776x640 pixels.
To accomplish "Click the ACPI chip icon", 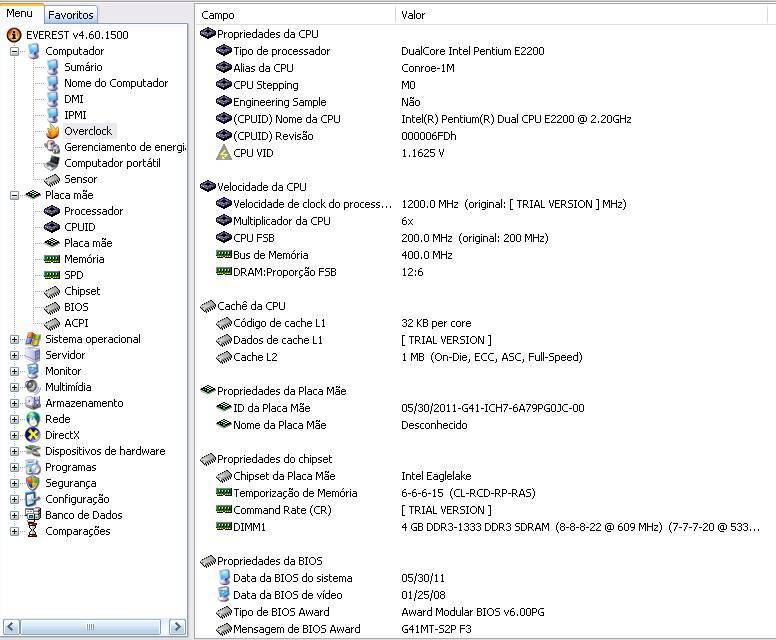I will pos(52,323).
